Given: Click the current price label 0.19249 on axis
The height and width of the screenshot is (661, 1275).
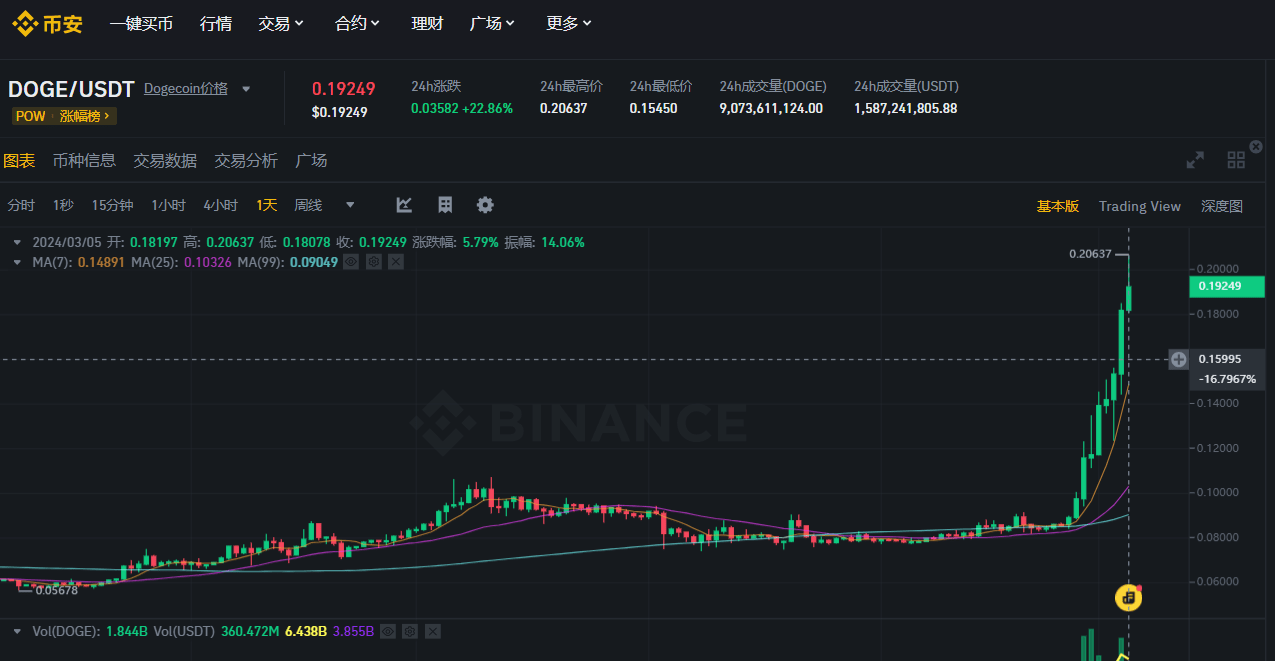Looking at the screenshot, I should click(x=1226, y=286).
